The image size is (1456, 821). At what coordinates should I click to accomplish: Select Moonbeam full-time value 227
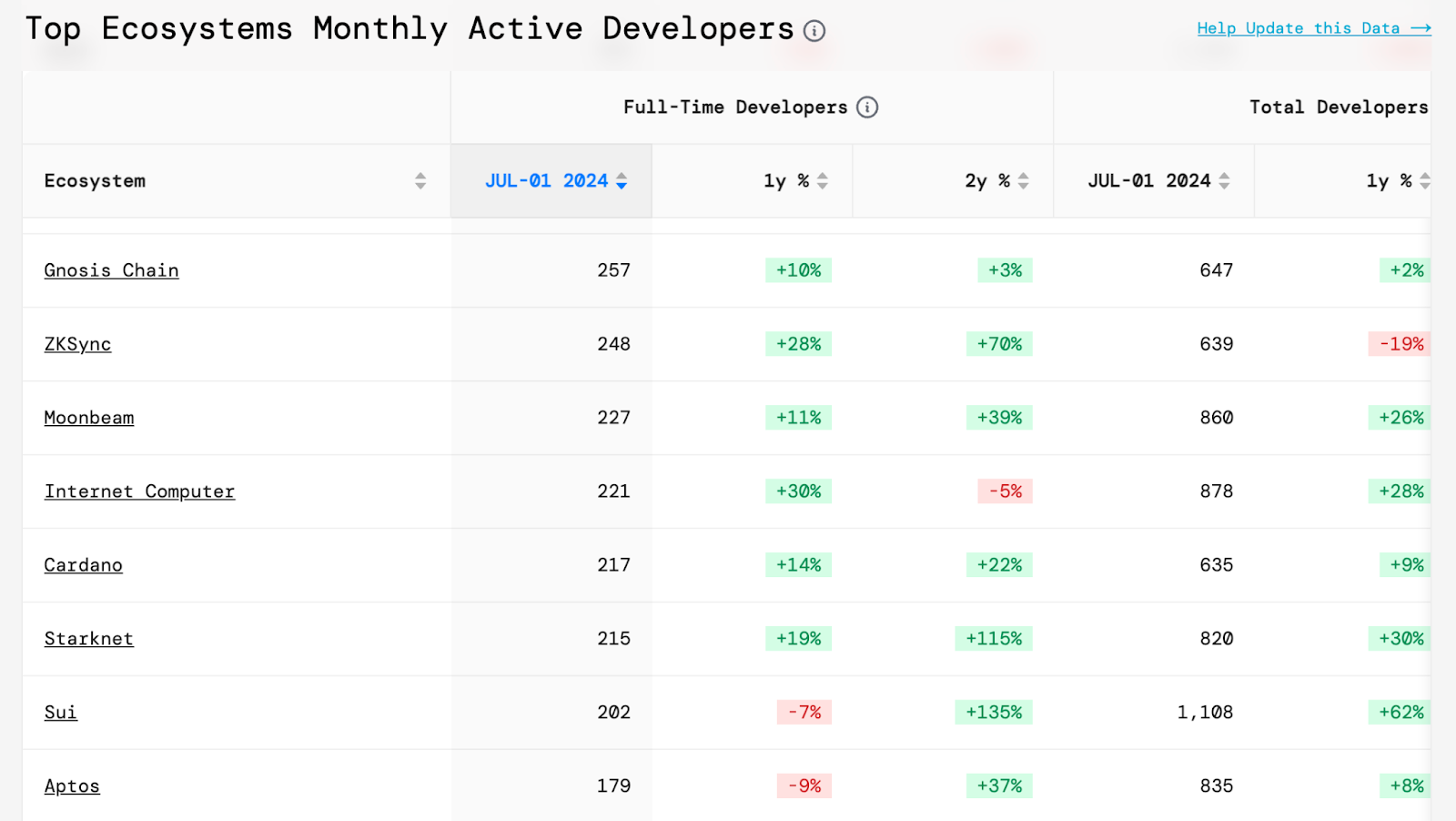[613, 418]
